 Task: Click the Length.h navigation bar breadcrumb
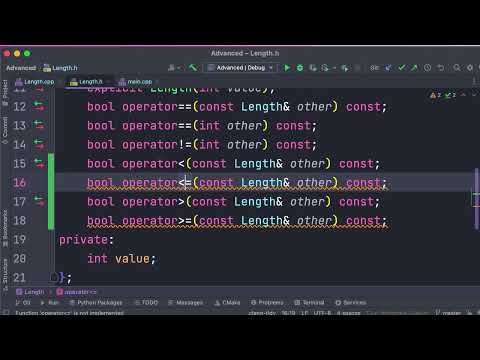coord(61,68)
